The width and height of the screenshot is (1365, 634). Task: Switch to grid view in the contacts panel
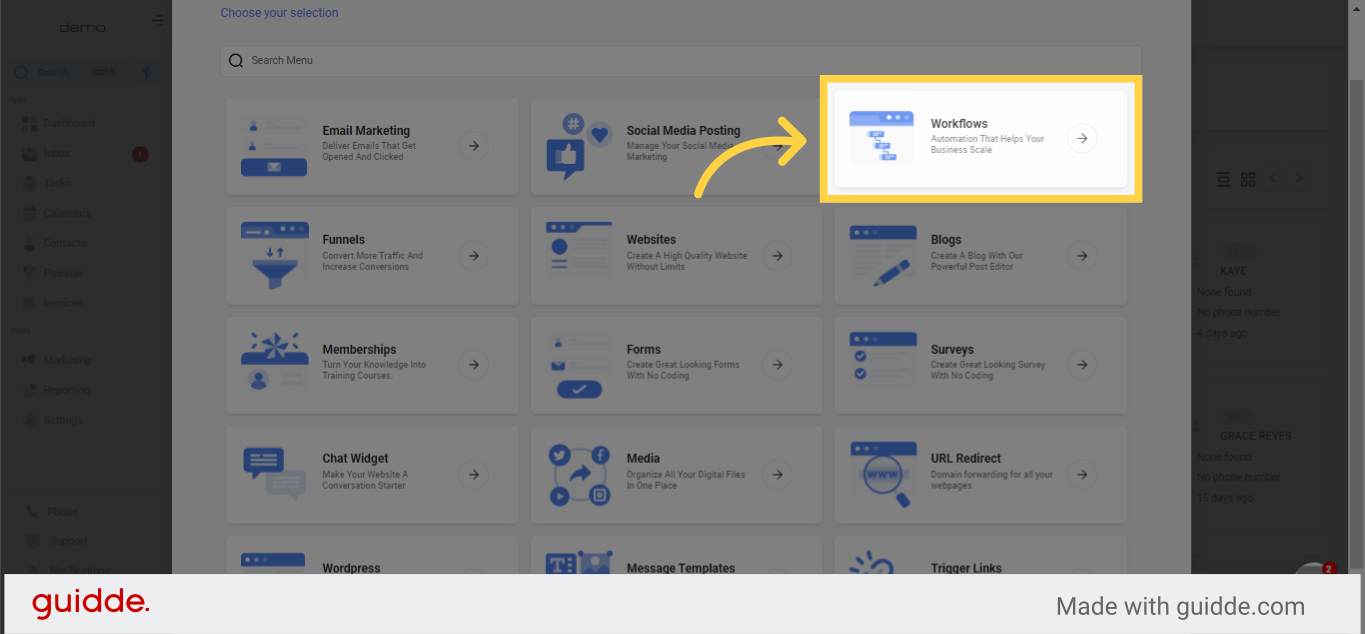[1248, 179]
